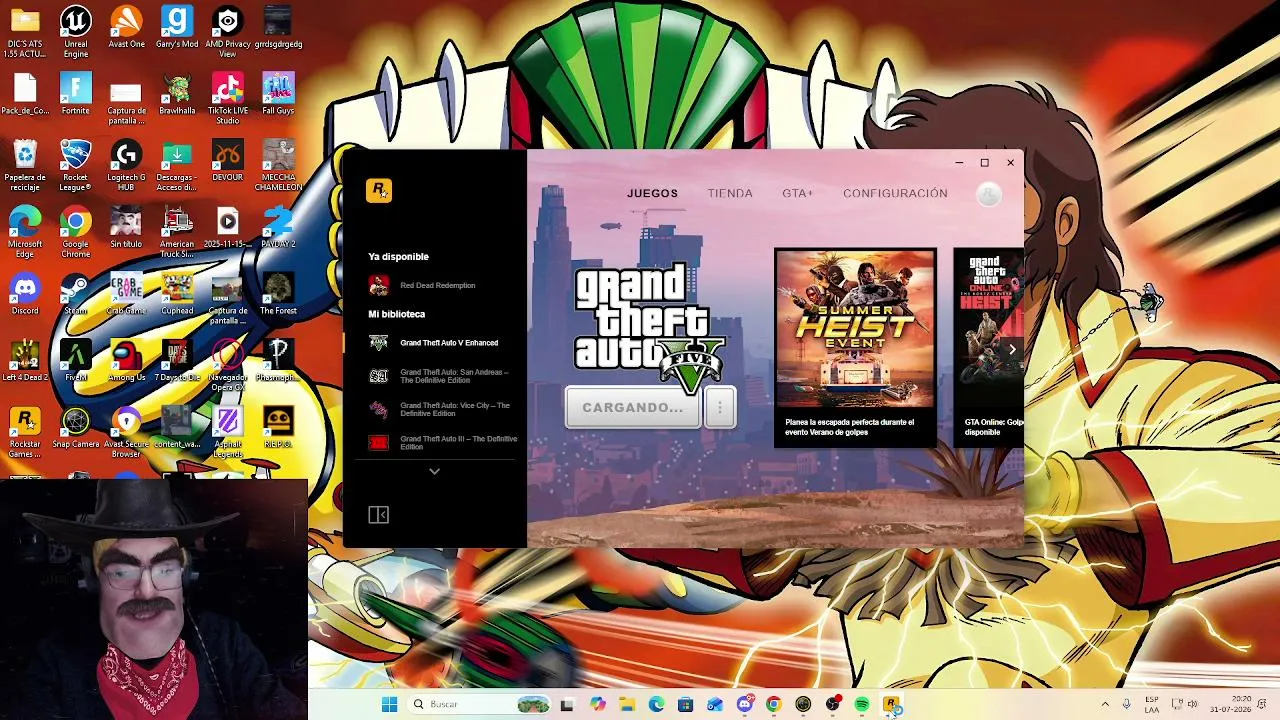This screenshot has width=1280, height=720.
Task: Select the Steam desktop icon
Action: 76,294
